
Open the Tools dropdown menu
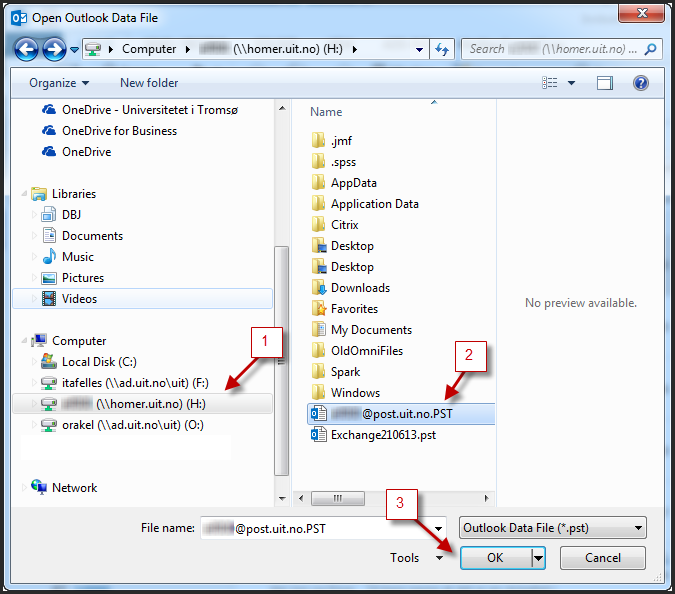(x=417, y=558)
